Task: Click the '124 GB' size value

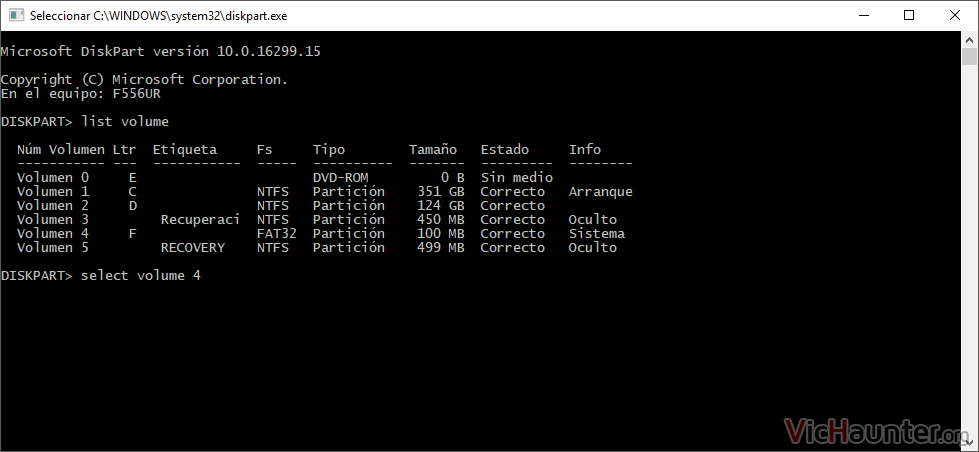Action: click(440, 205)
